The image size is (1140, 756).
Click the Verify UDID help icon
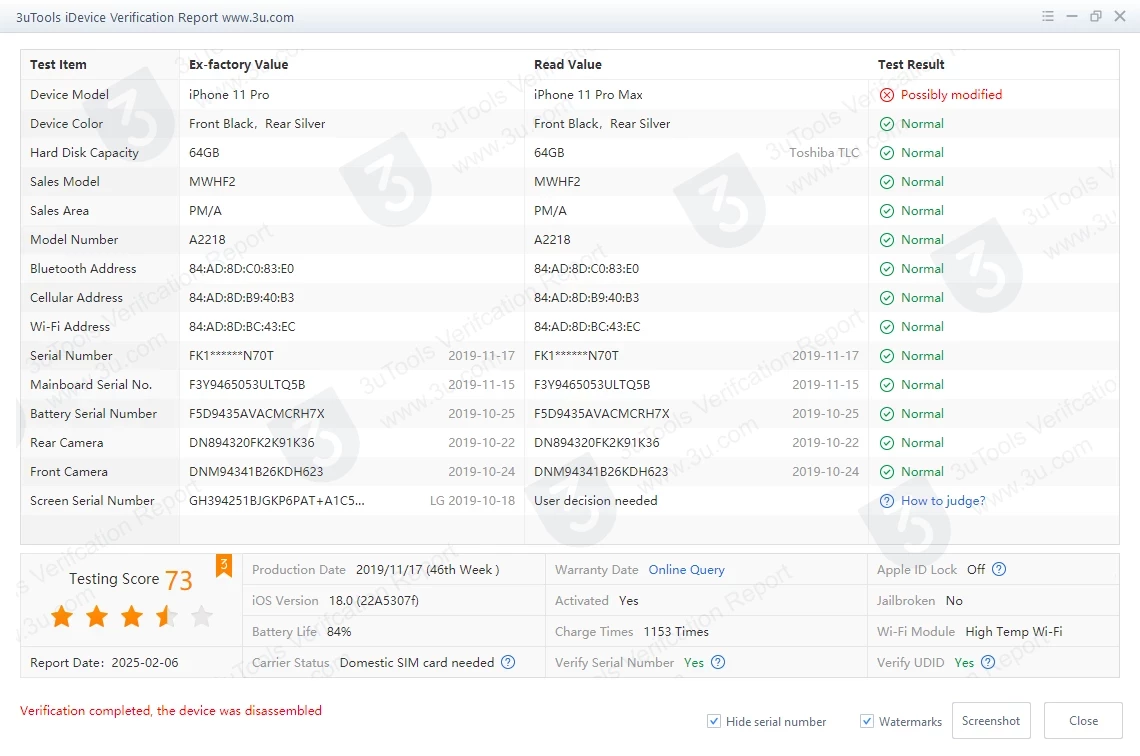click(987, 662)
